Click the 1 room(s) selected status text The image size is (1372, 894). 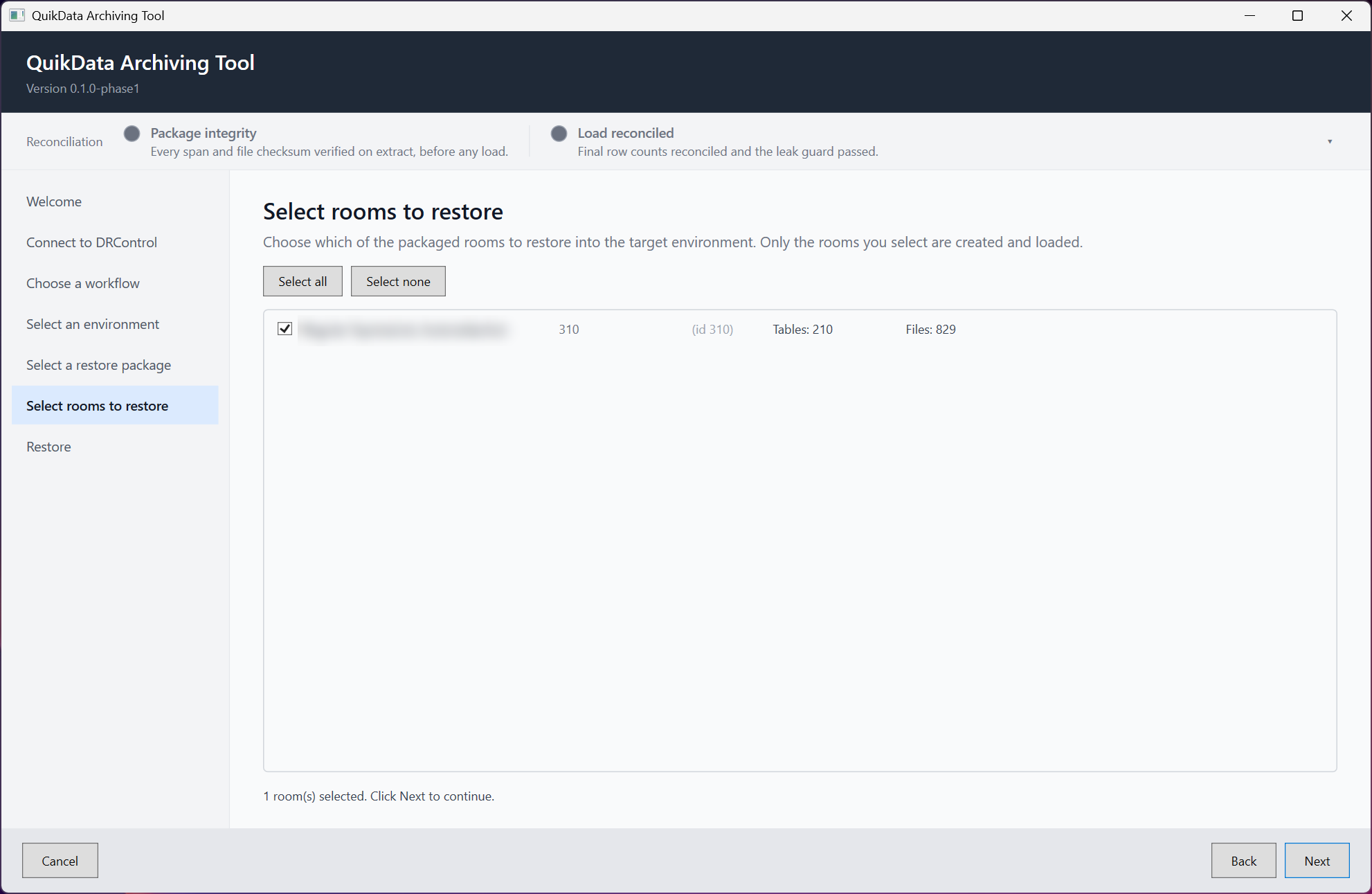tap(379, 796)
